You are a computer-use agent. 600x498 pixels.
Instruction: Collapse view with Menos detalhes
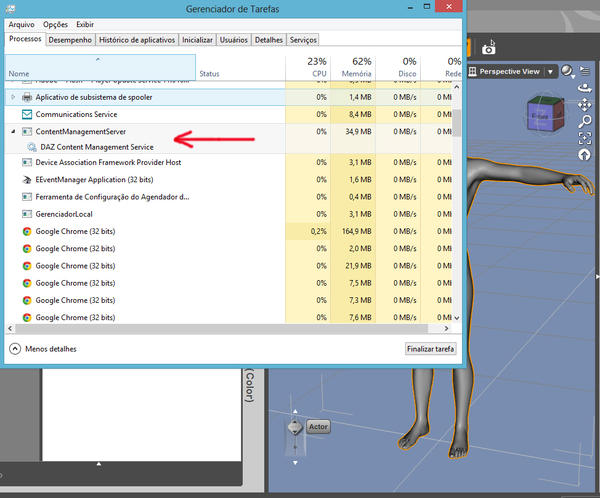(x=42, y=349)
